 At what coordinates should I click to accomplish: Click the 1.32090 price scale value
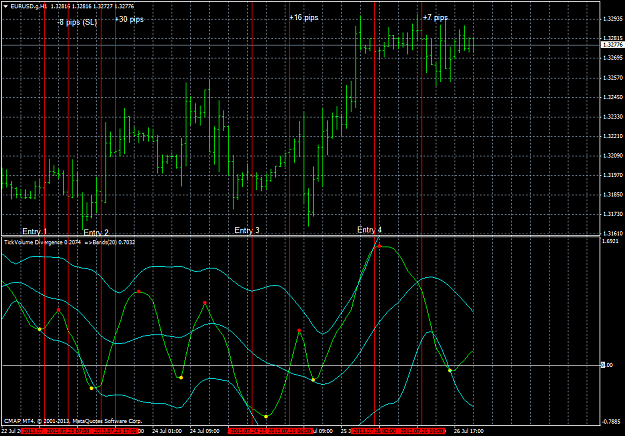(613, 155)
